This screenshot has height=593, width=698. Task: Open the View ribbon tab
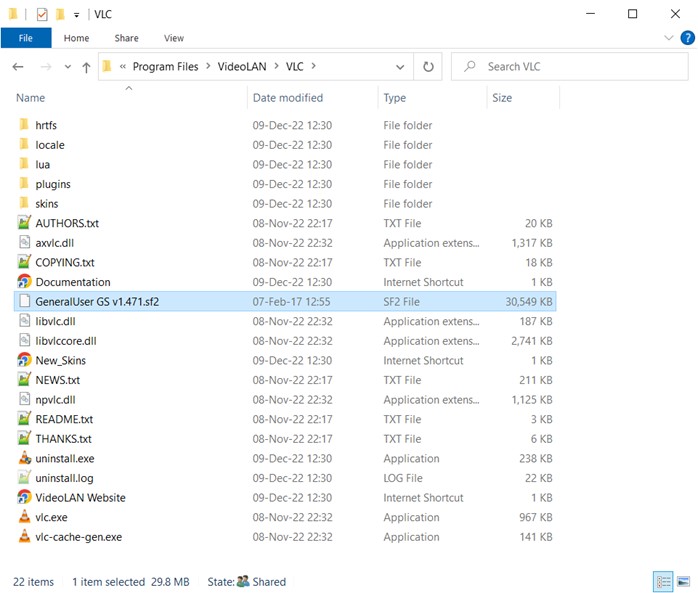(174, 38)
